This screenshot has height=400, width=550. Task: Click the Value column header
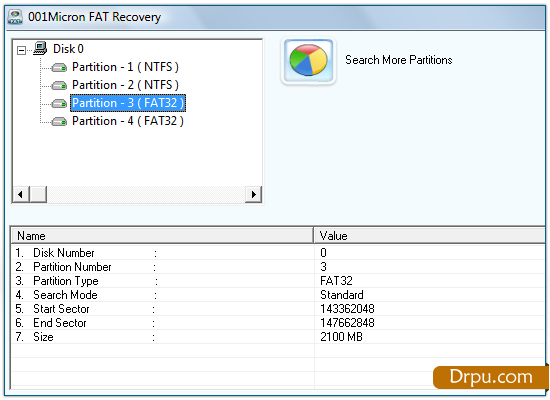(x=429, y=235)
